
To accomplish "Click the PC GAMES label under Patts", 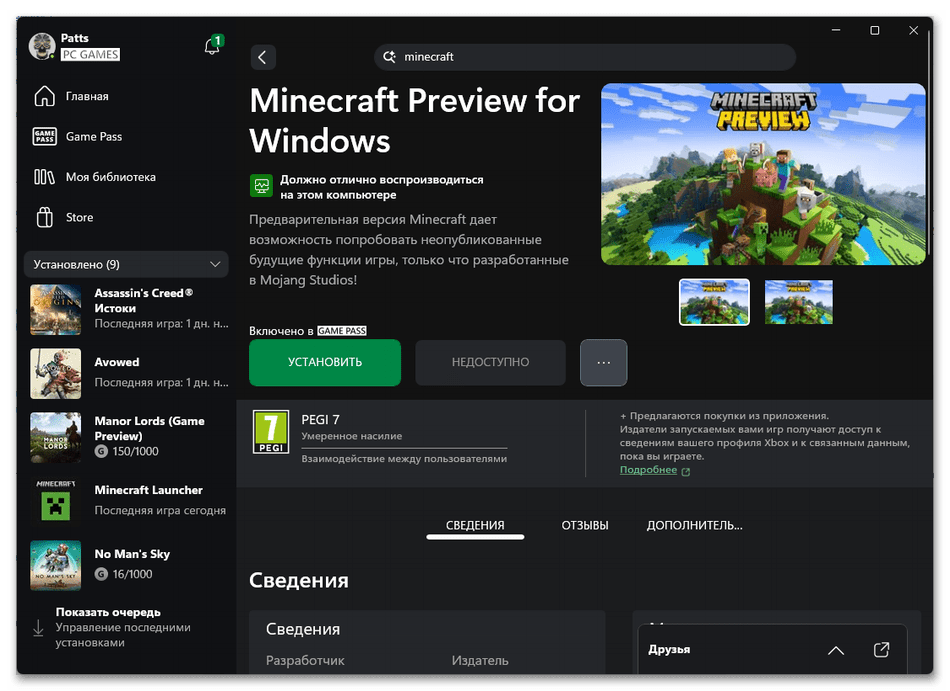I will tap(90, 55).
